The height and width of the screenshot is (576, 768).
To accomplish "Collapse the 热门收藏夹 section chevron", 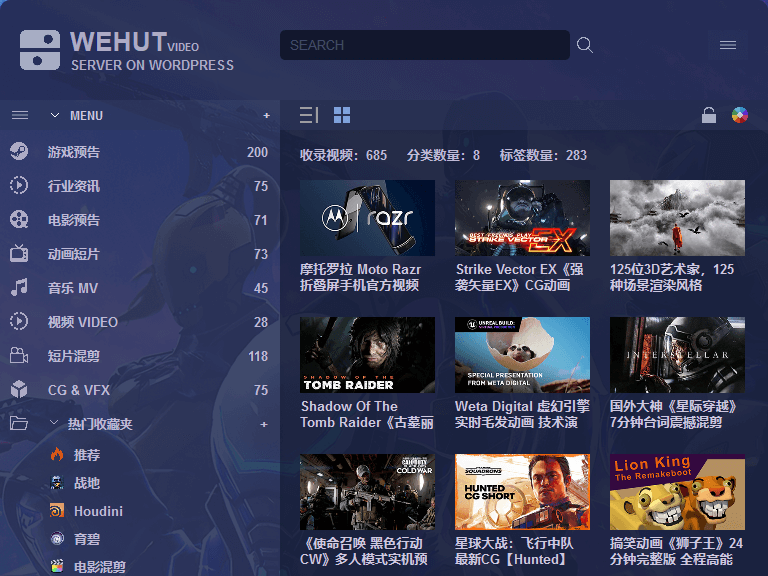I will pyautogui.click(x=54, y=423).
